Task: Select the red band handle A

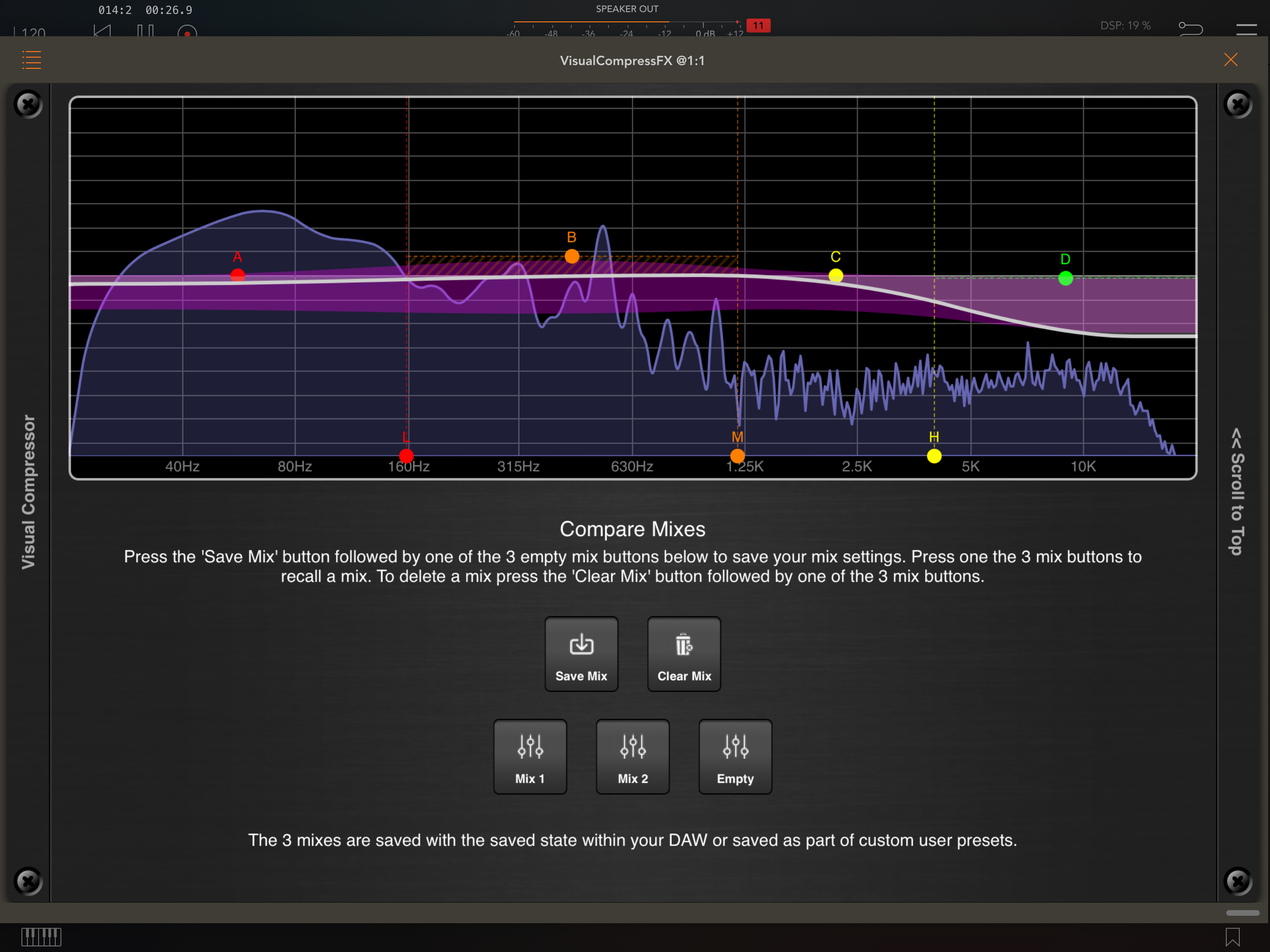Action: click(238, 276)
